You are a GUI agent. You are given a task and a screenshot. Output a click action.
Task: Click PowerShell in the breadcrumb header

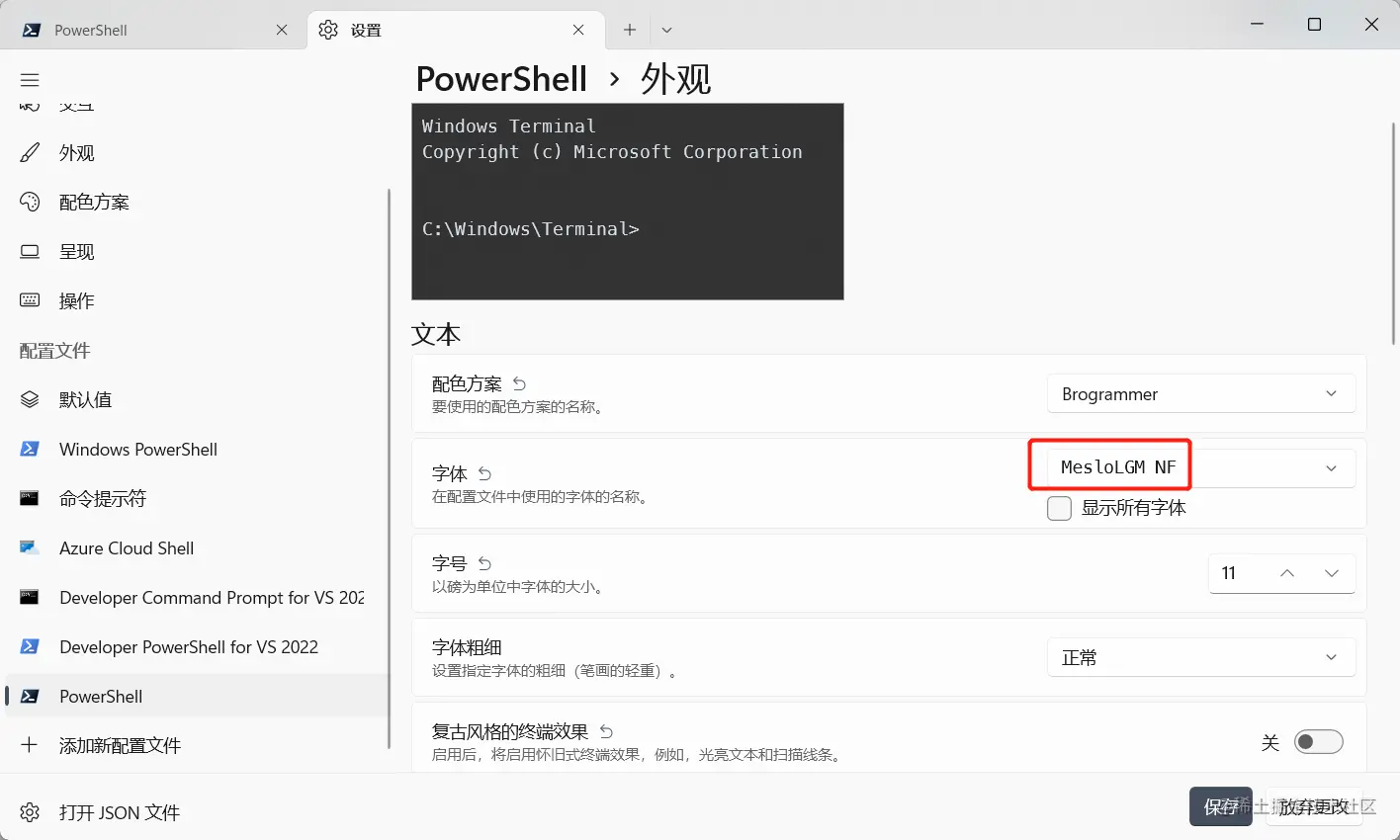[x=501, y=79]
